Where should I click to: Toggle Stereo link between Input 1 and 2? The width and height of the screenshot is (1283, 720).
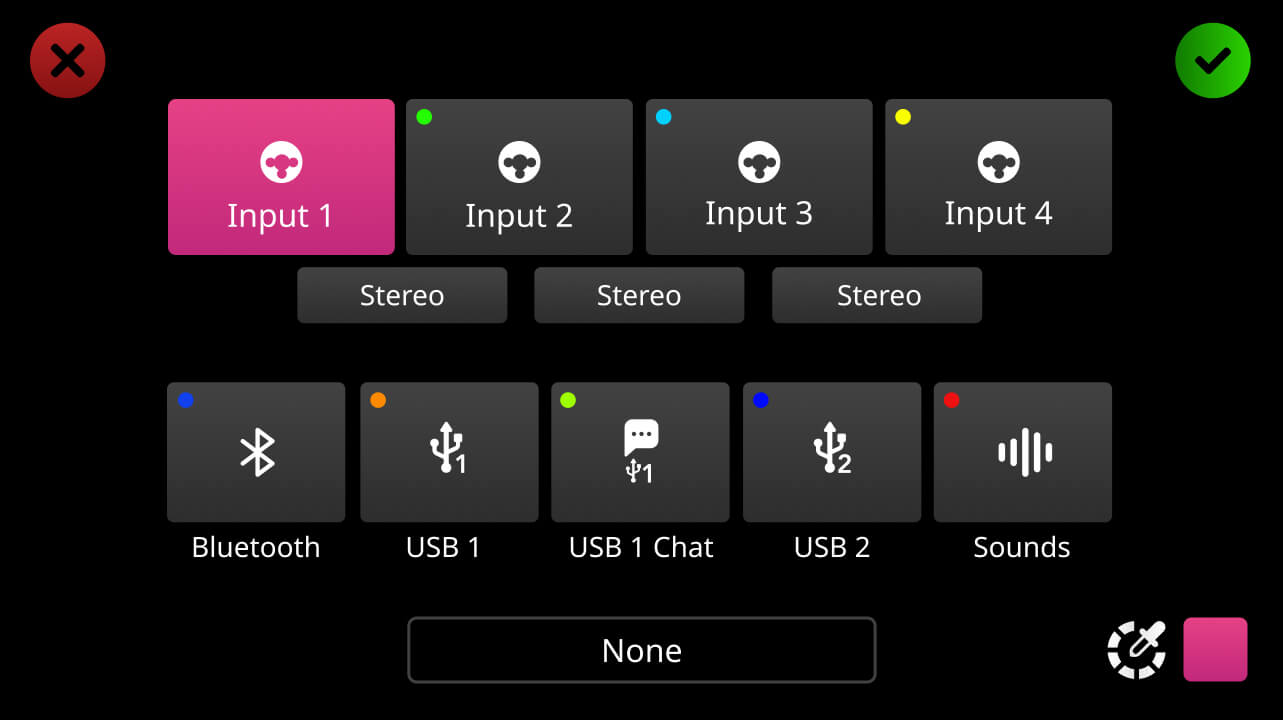click(402, 295)
